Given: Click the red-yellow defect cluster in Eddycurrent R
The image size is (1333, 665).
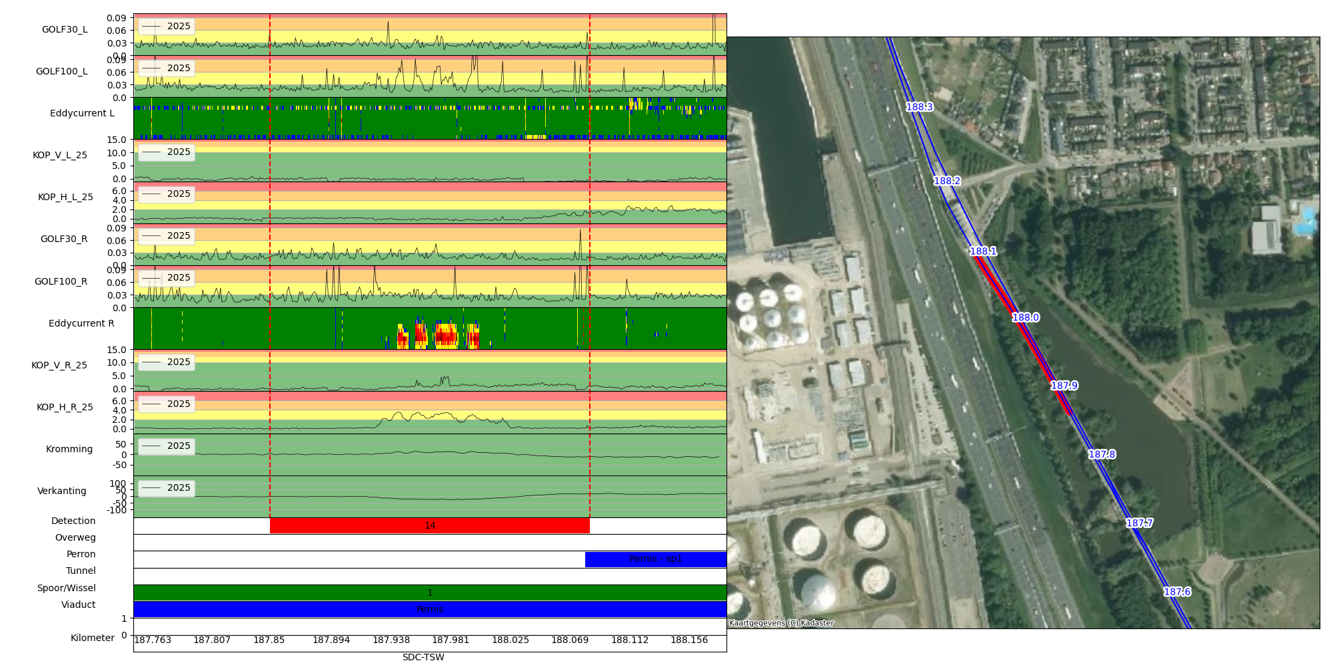Looking at the screenshot, I should pos(439,335).
